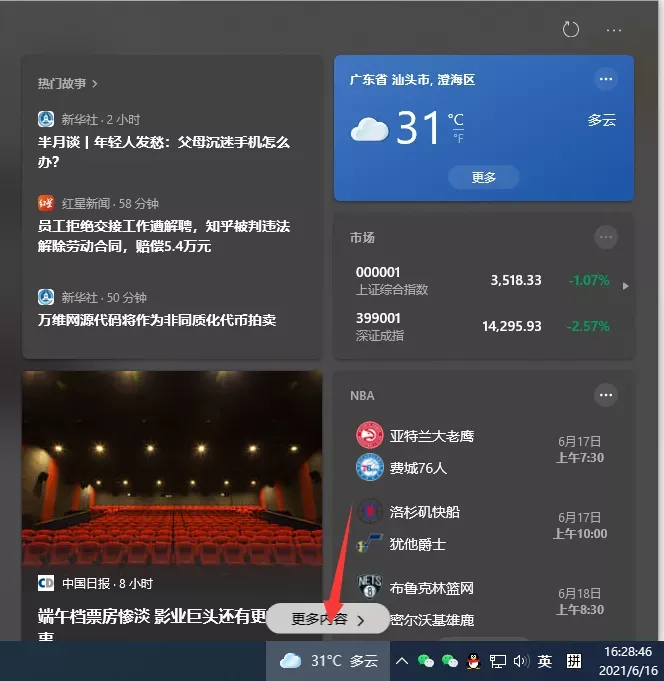Click the 红星新闻 source icon
664x681 pixels.
click(46, 203)
